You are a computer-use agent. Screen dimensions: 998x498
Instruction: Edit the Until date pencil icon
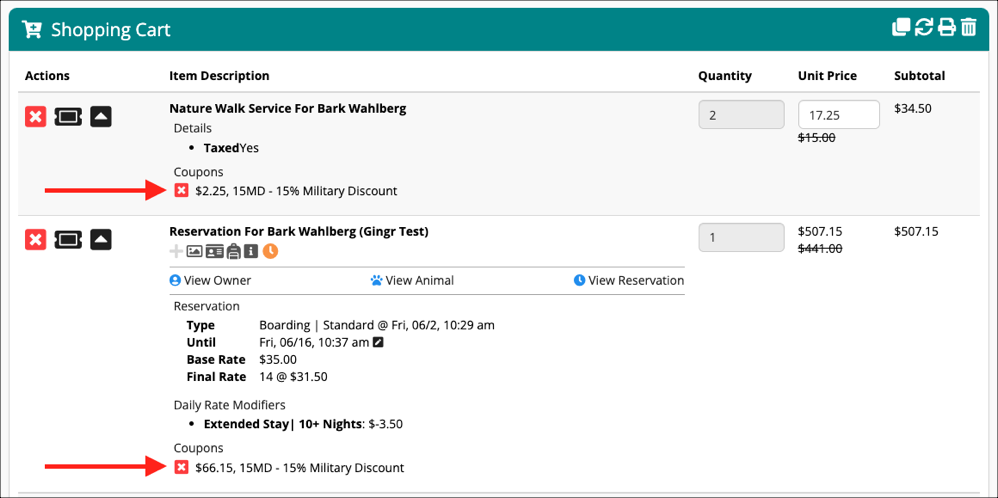point(378,343)
